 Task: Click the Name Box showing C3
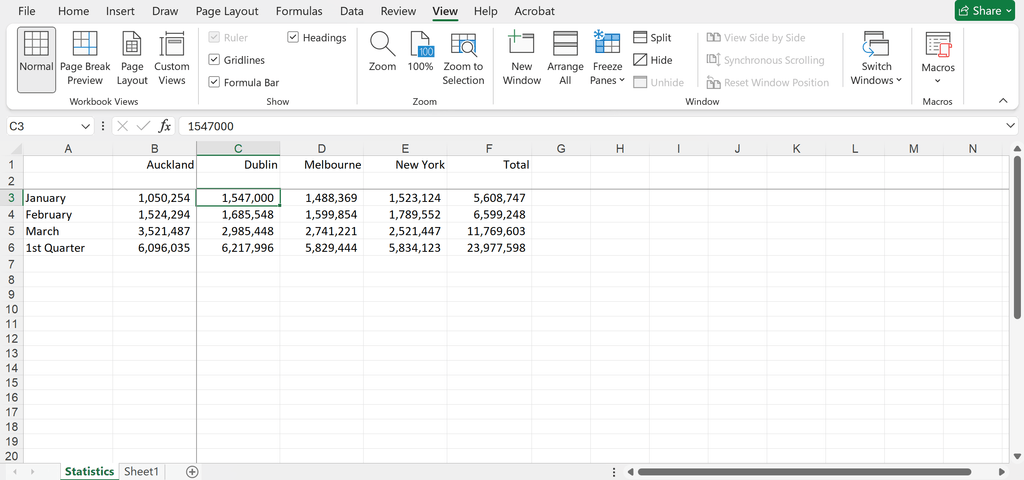click(x=42, y=126)
